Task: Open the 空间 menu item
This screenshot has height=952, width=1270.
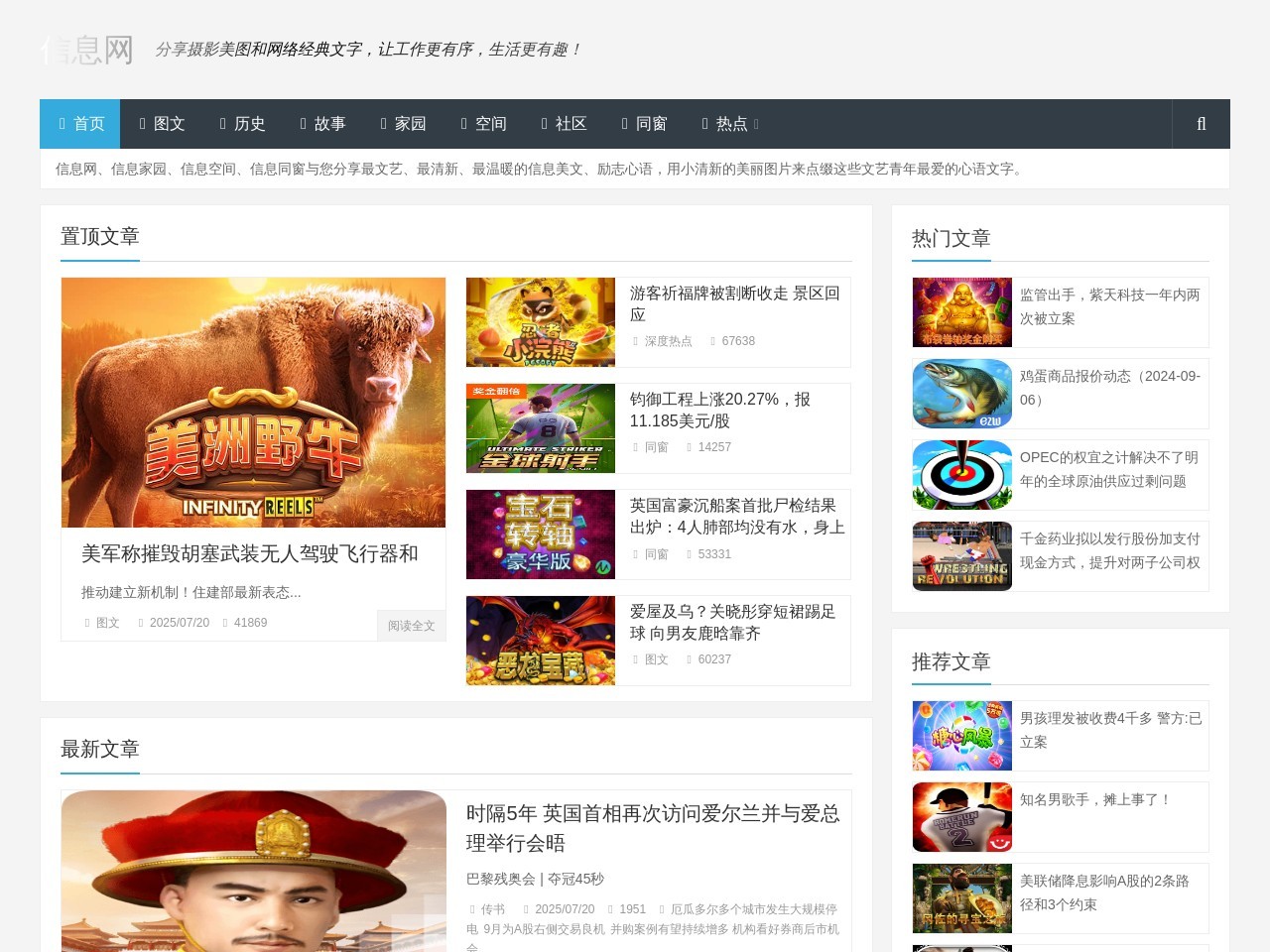Action: (x=482, y=124)
